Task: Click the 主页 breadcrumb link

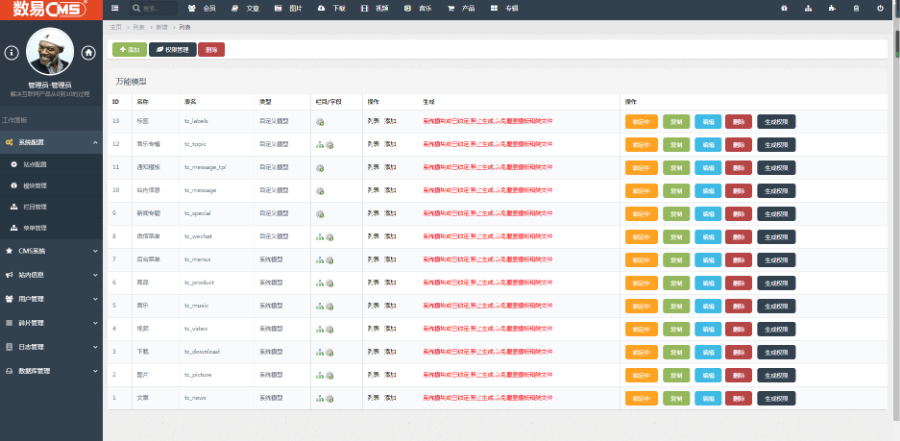Action: [x=115, y=27]
